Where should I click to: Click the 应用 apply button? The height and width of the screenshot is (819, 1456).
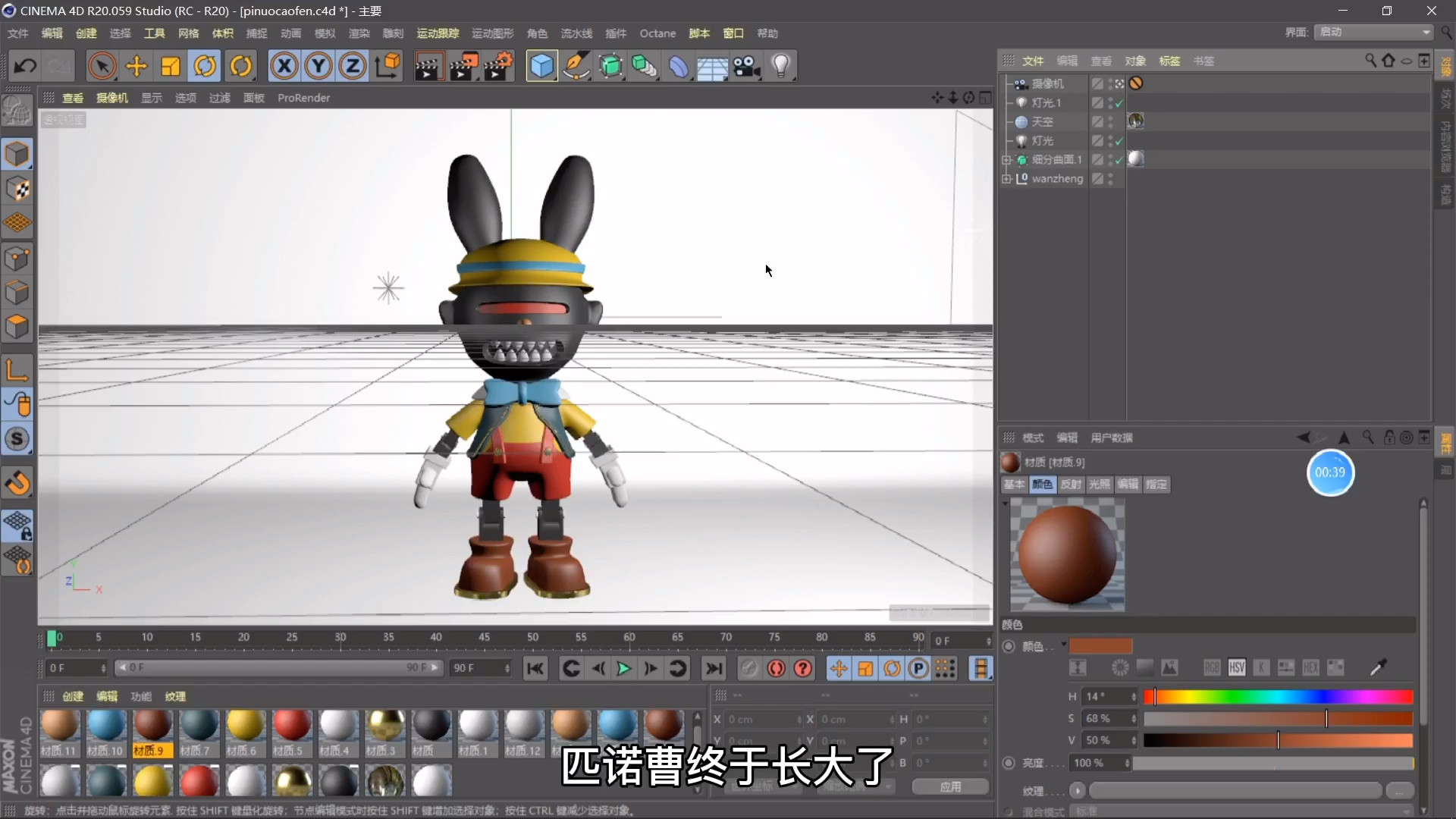point(950,786)
